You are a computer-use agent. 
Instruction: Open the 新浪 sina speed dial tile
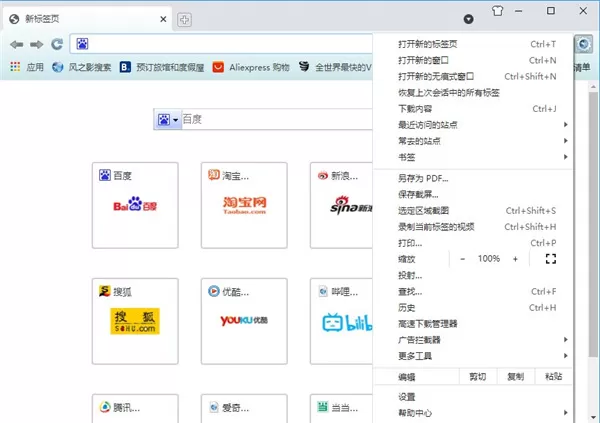coord(341,205)
